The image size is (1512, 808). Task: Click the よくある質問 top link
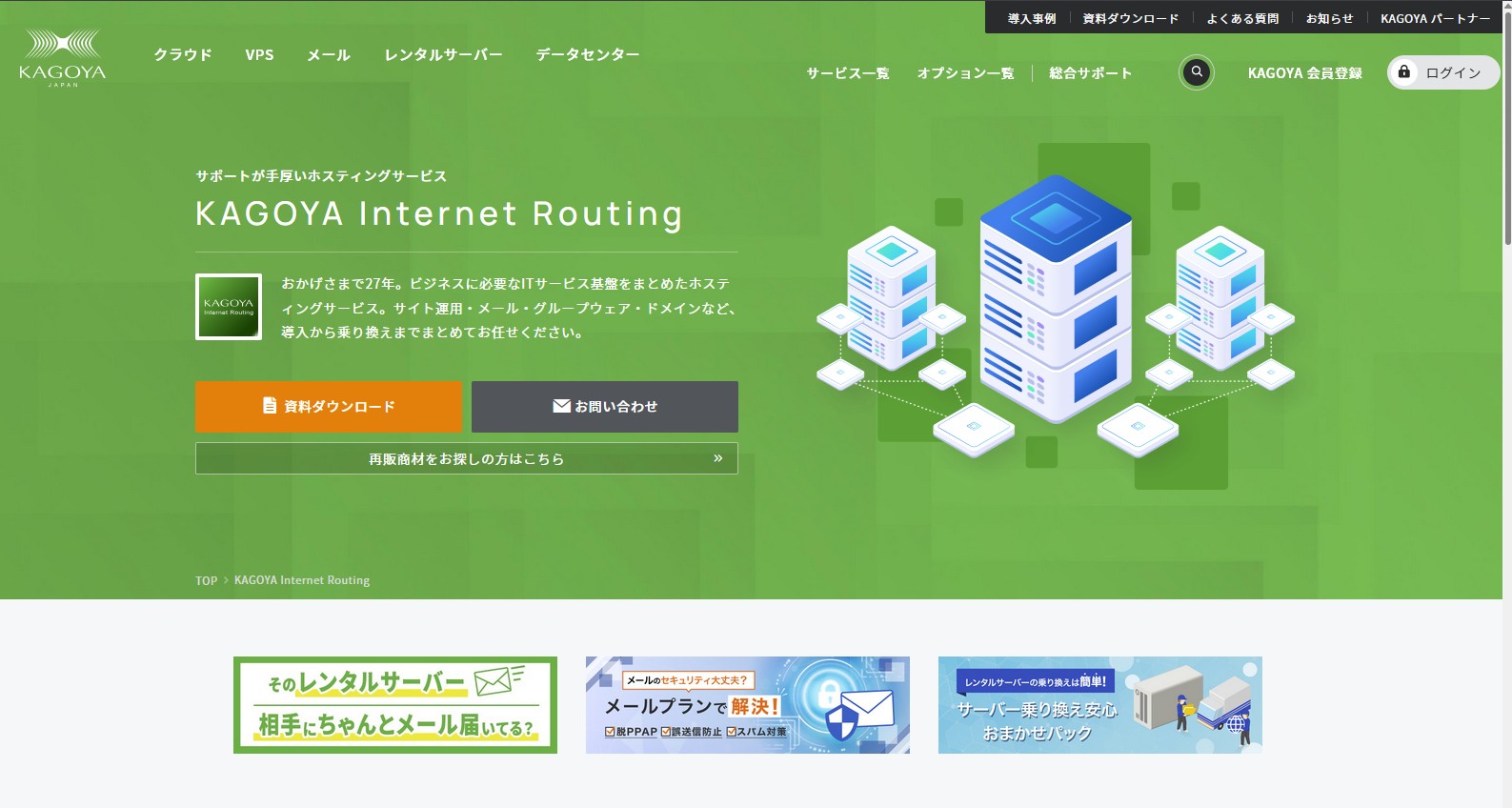coord(1242,18)
